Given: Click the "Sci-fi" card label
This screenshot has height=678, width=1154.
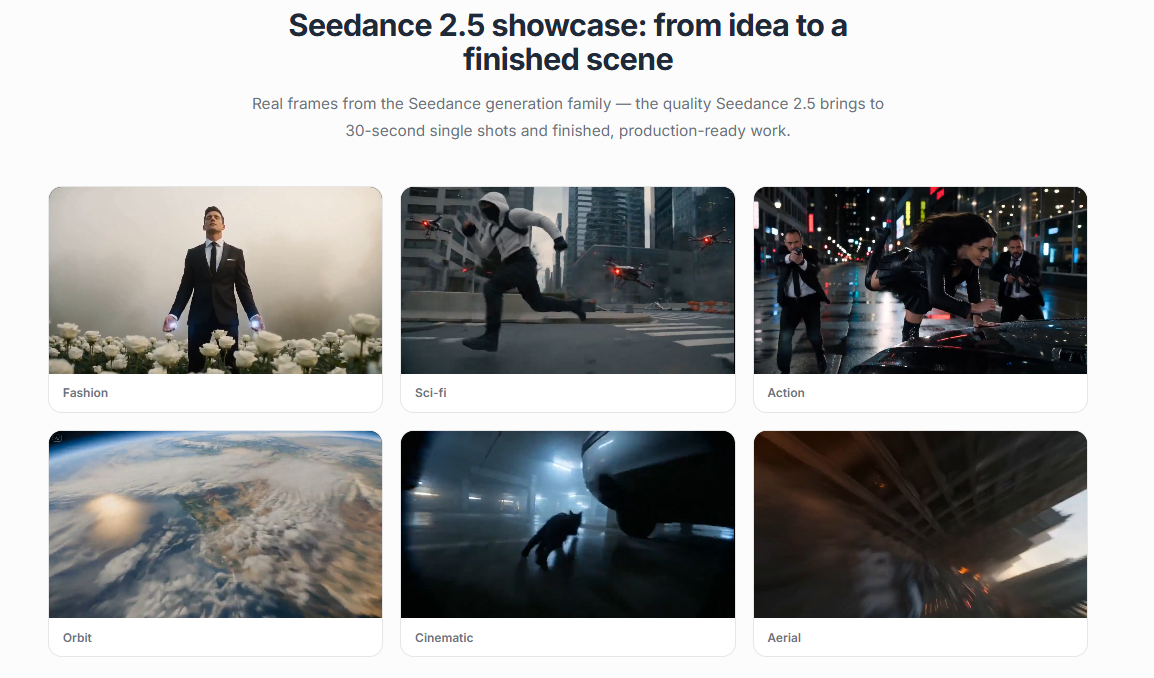Looking at the screenshot, I should point(431,393).
